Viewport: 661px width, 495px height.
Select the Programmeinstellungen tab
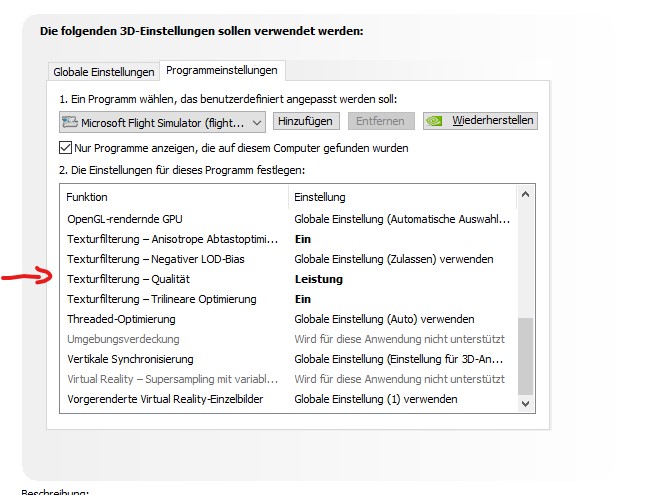click(222, 70)
